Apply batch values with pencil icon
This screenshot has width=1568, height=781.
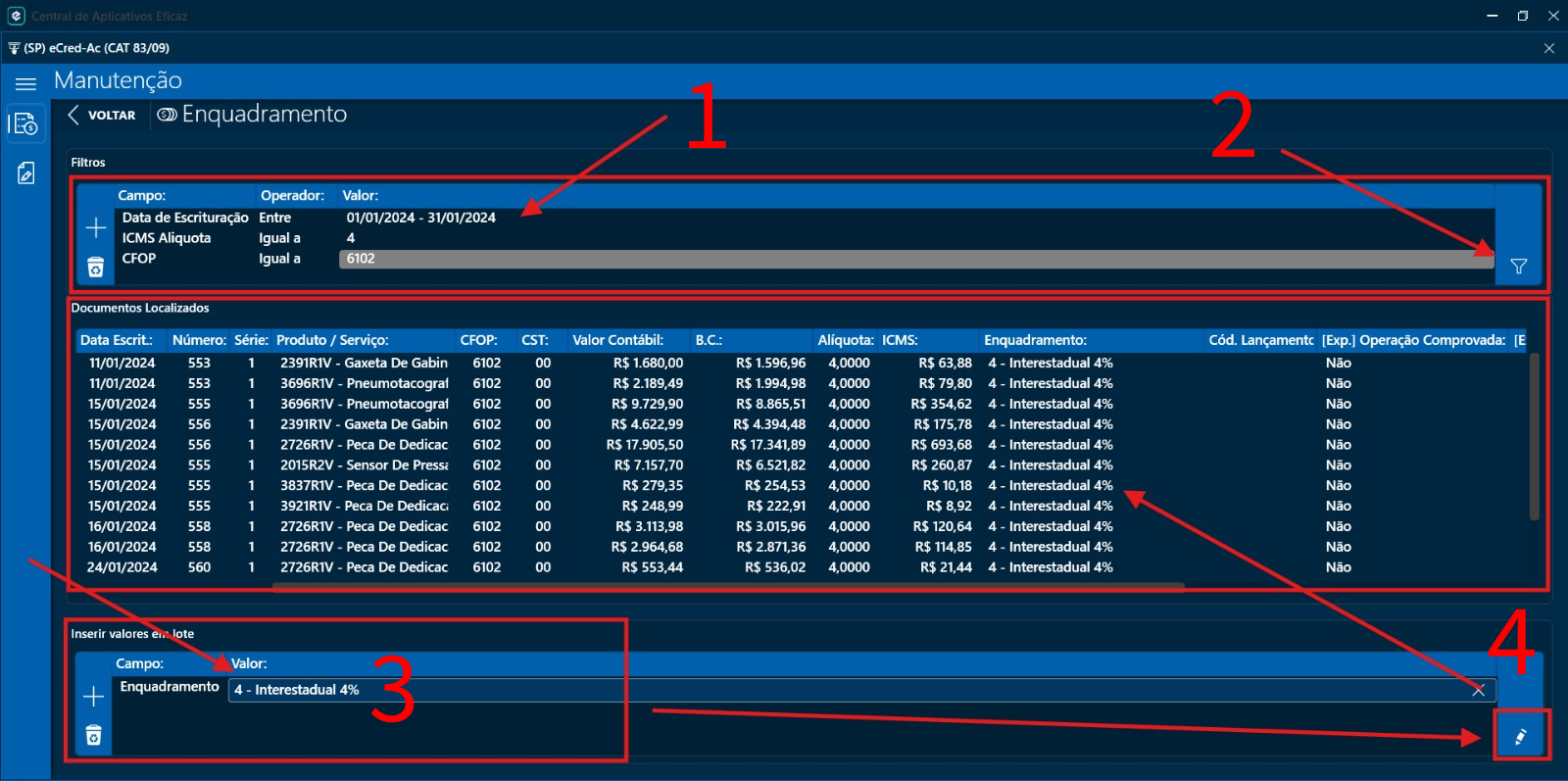(1520, 737)
